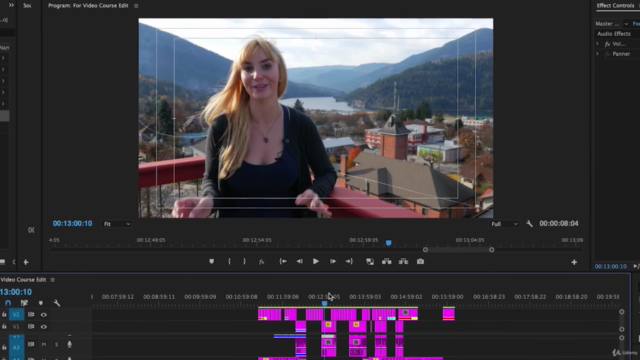Click the Program monitor blue playhead
The height and width of the screenshot is (360, 640).
click(389, 243)
